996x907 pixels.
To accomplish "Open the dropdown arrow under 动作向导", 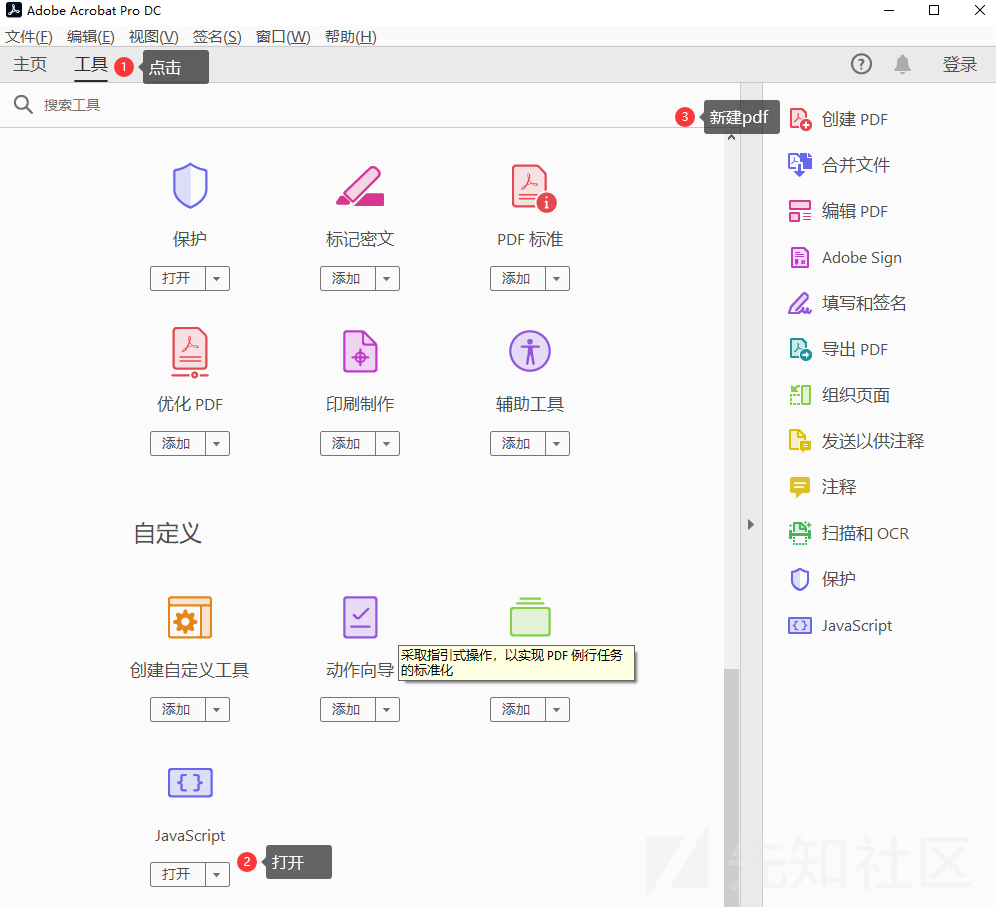I will click(x=387, y=709).
